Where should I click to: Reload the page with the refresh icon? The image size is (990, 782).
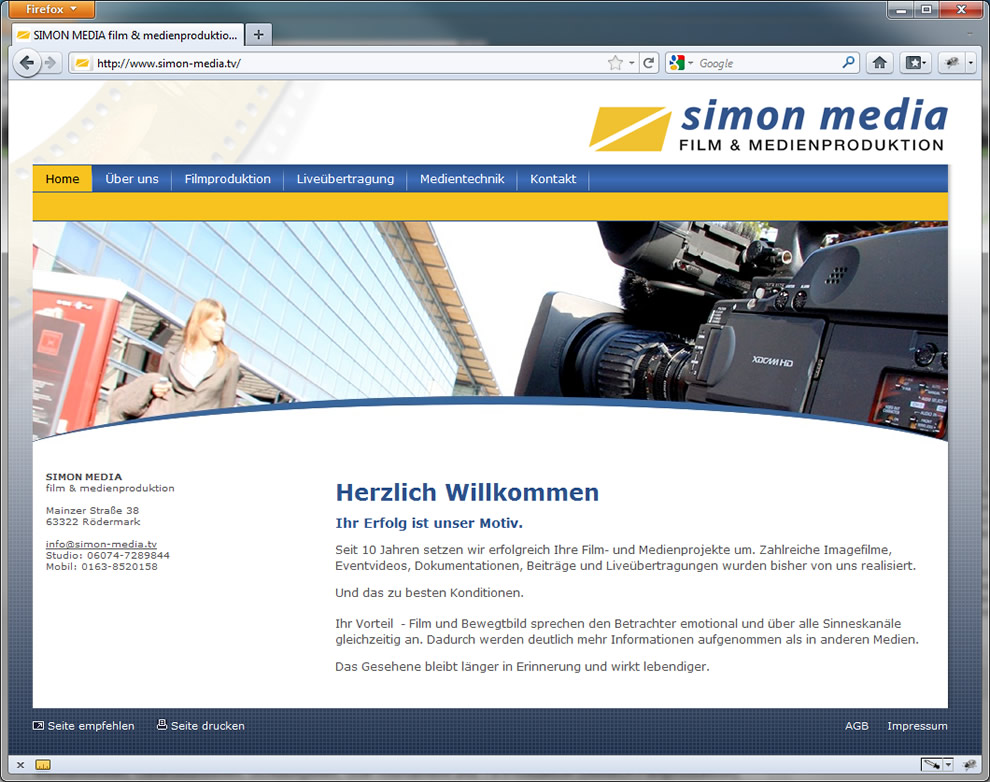[x=648, y=63]
